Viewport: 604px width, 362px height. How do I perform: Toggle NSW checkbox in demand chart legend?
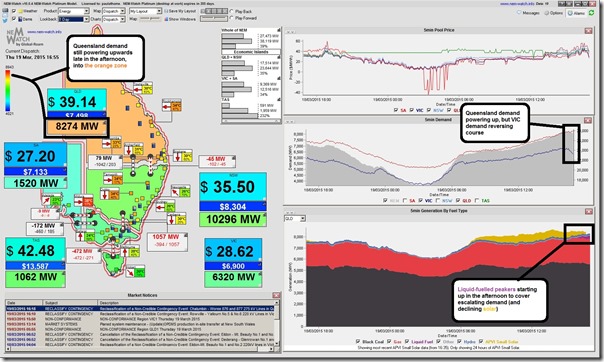438,200
